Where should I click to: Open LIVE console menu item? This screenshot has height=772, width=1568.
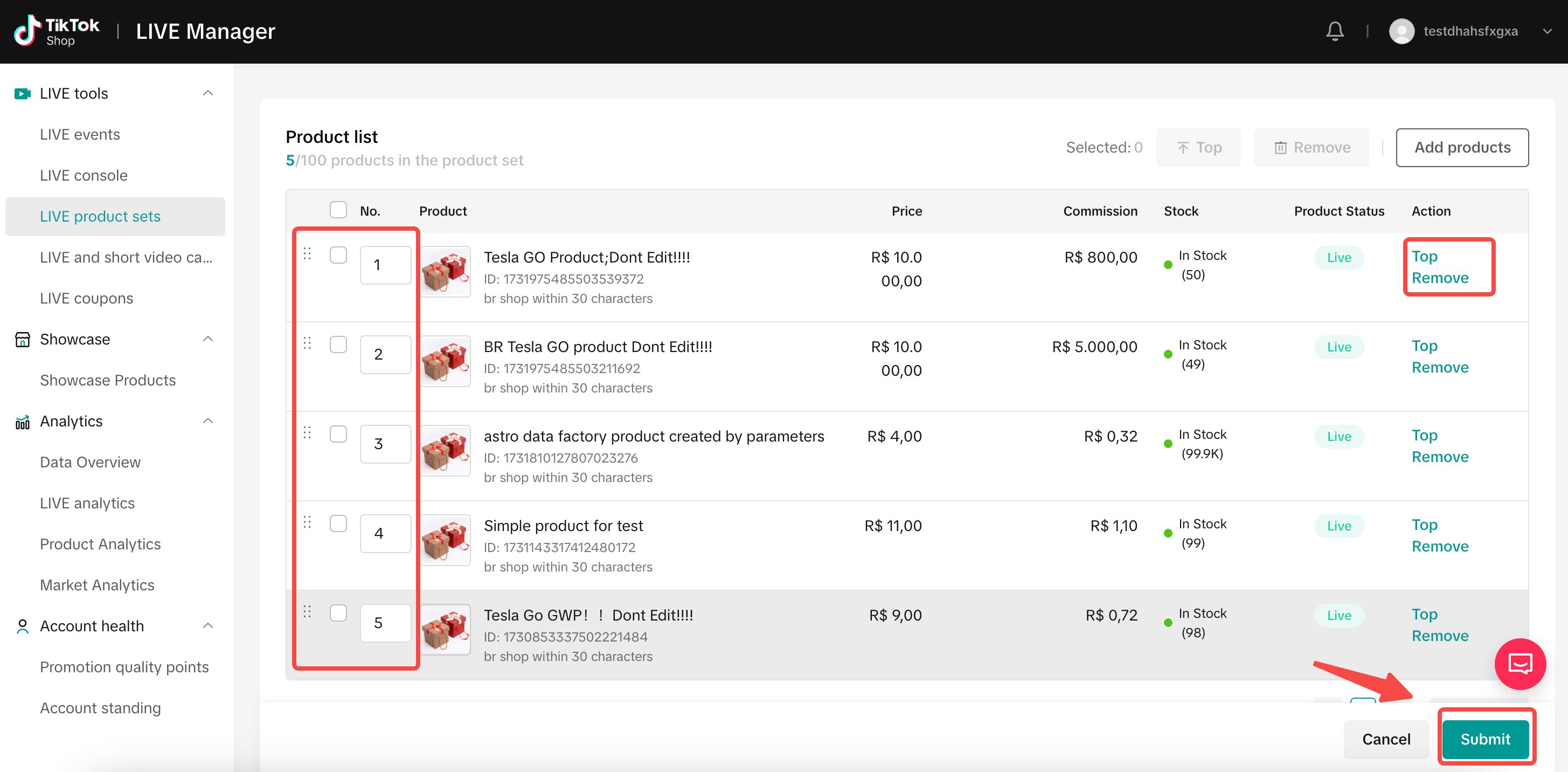(84, 175)
